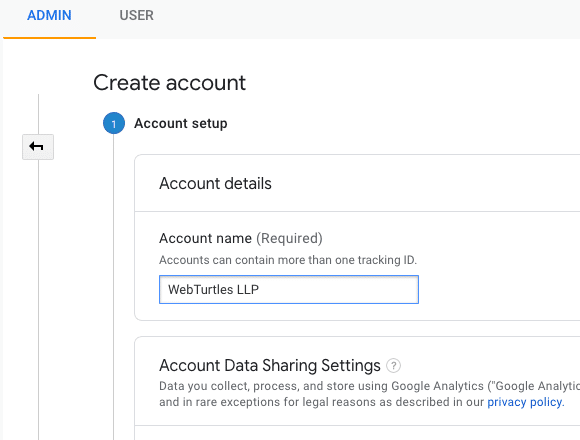Switch to the ADMIN tab
Screen dimensions: 580x440
[49, 16]
